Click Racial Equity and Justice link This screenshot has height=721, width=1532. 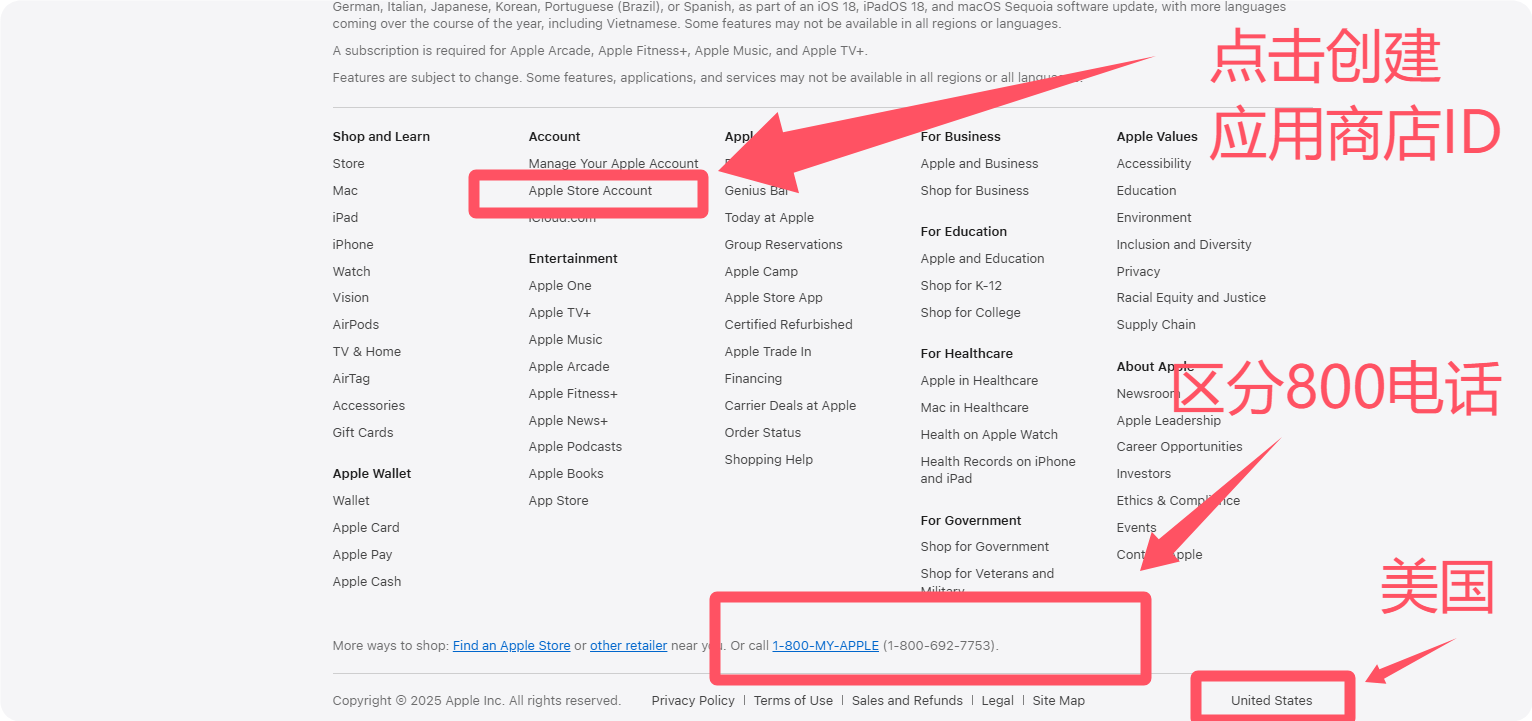(x=1191, y=298)
